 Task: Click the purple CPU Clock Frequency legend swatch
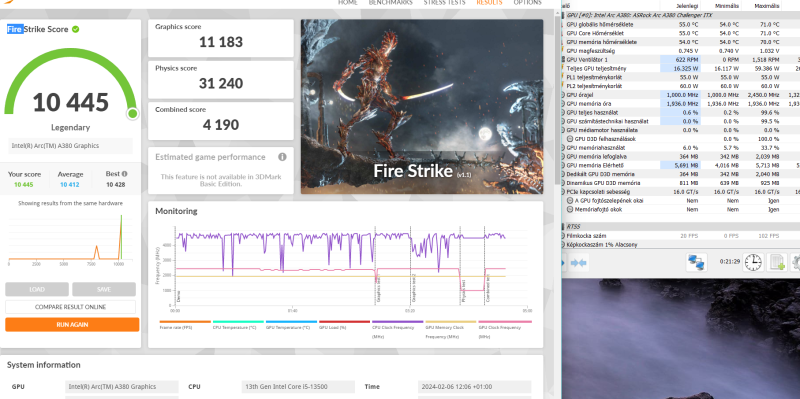[397, 322]
